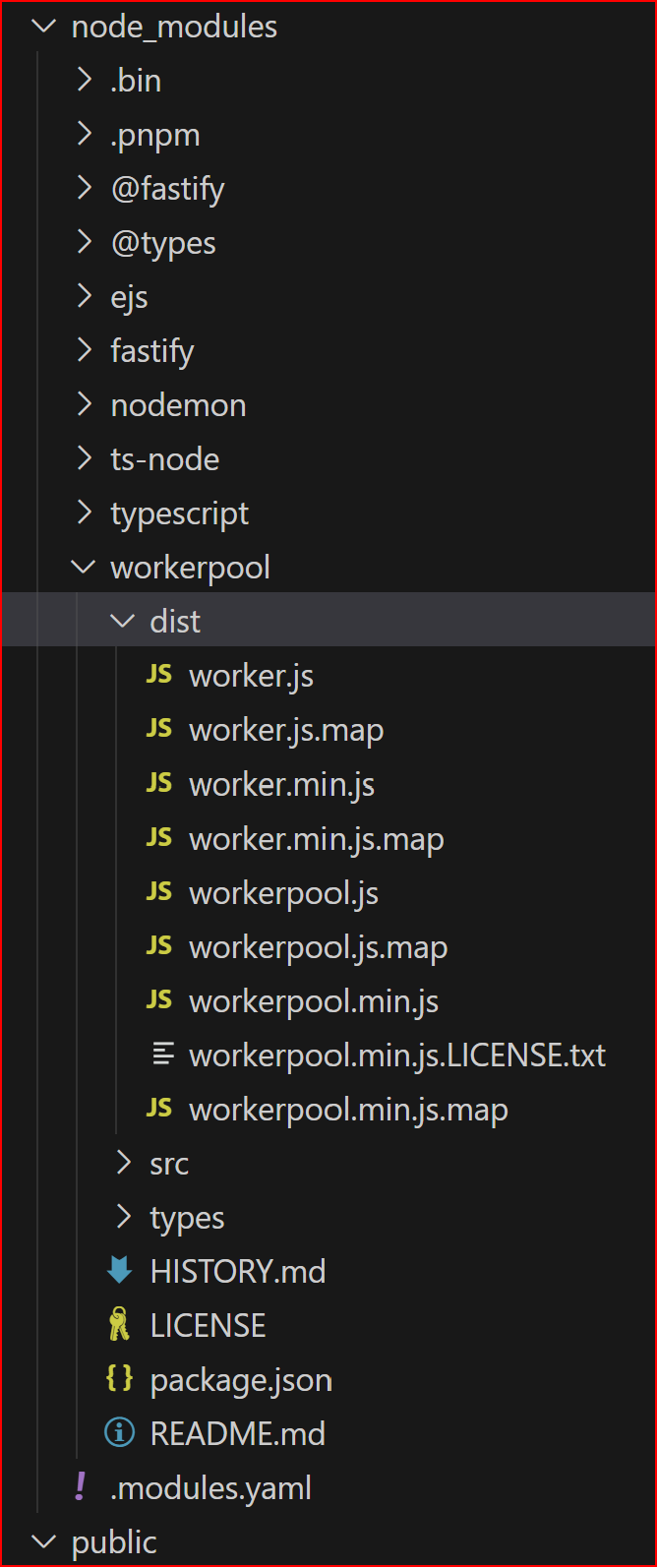This screenshot has height=1568, width=658.
Task: Select the src folder name
Action: [x=169, y=1164]
